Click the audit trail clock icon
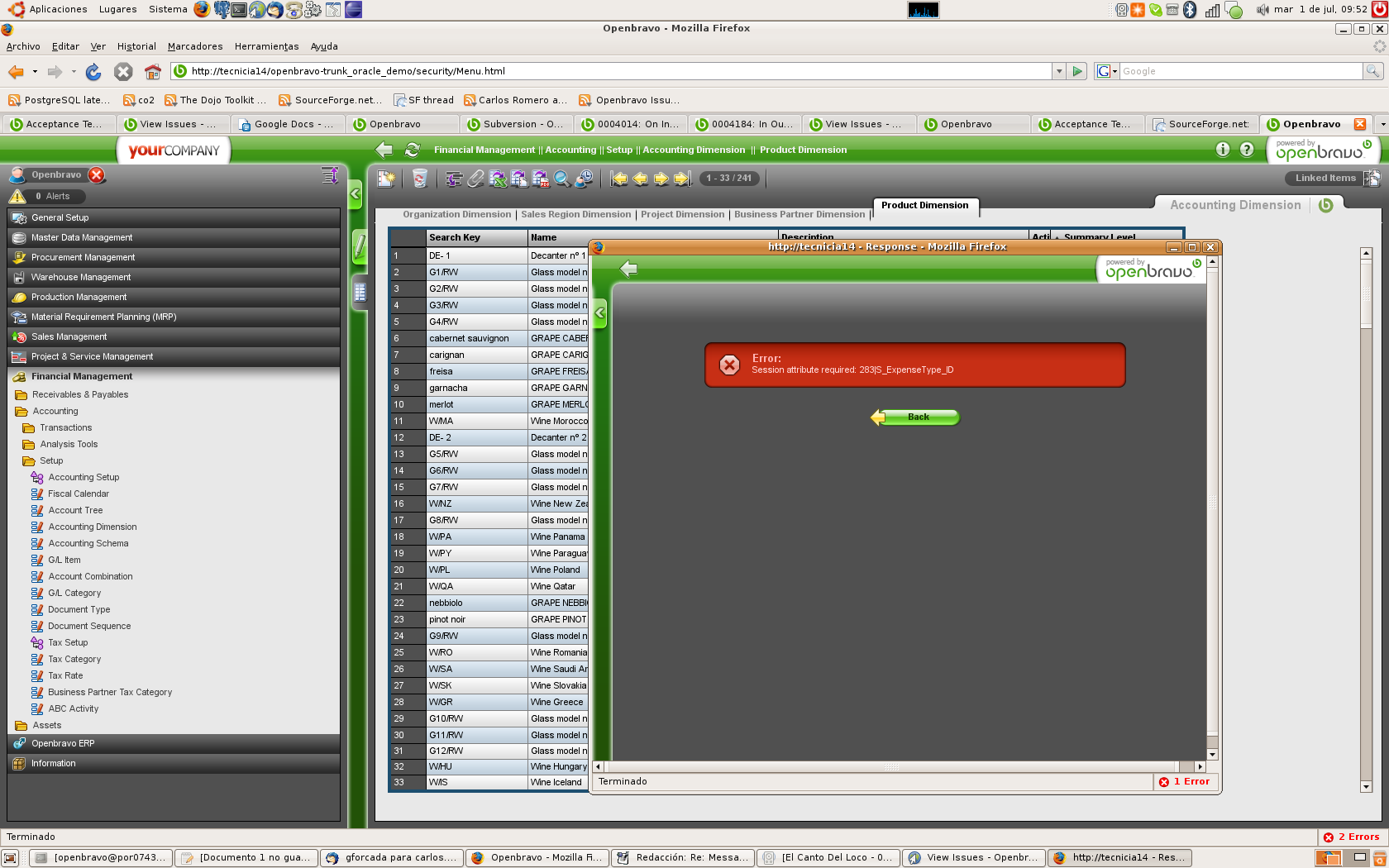 tap(584, 179)
